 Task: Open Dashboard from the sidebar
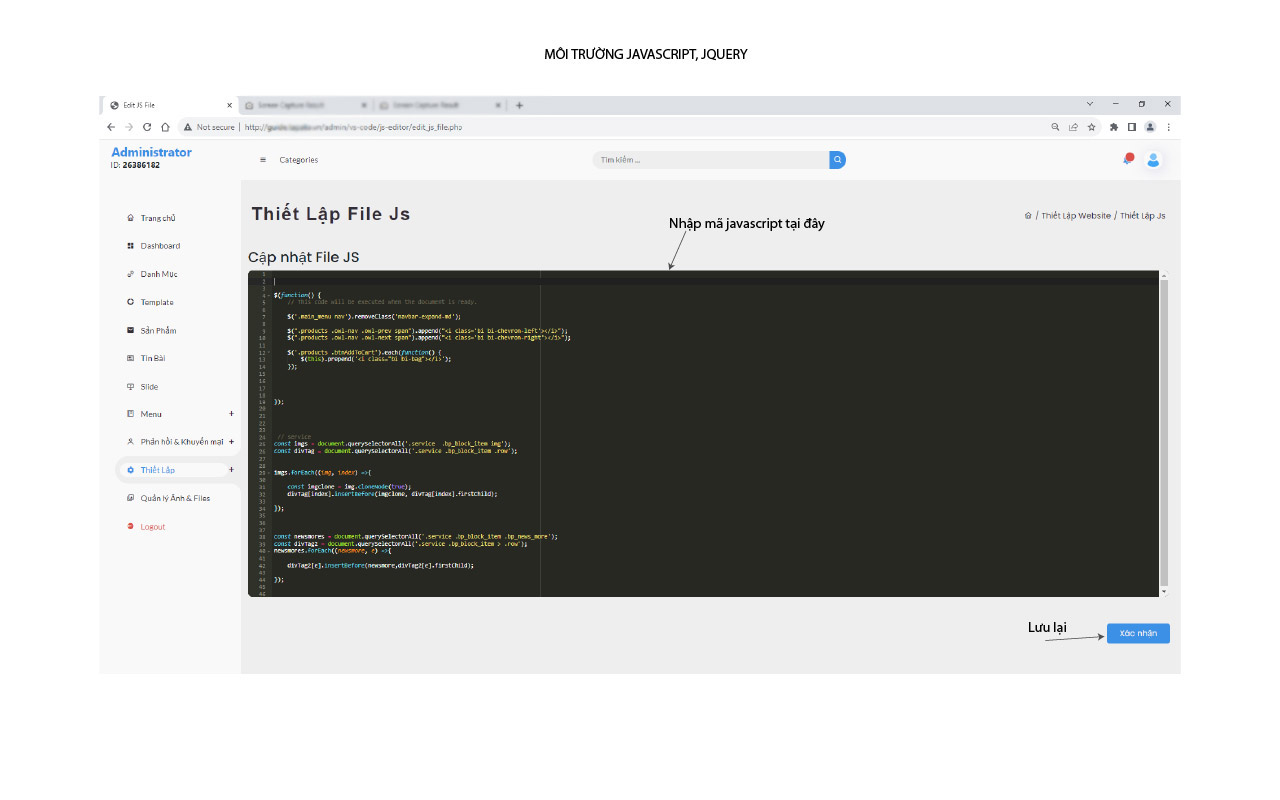[160, 246]
